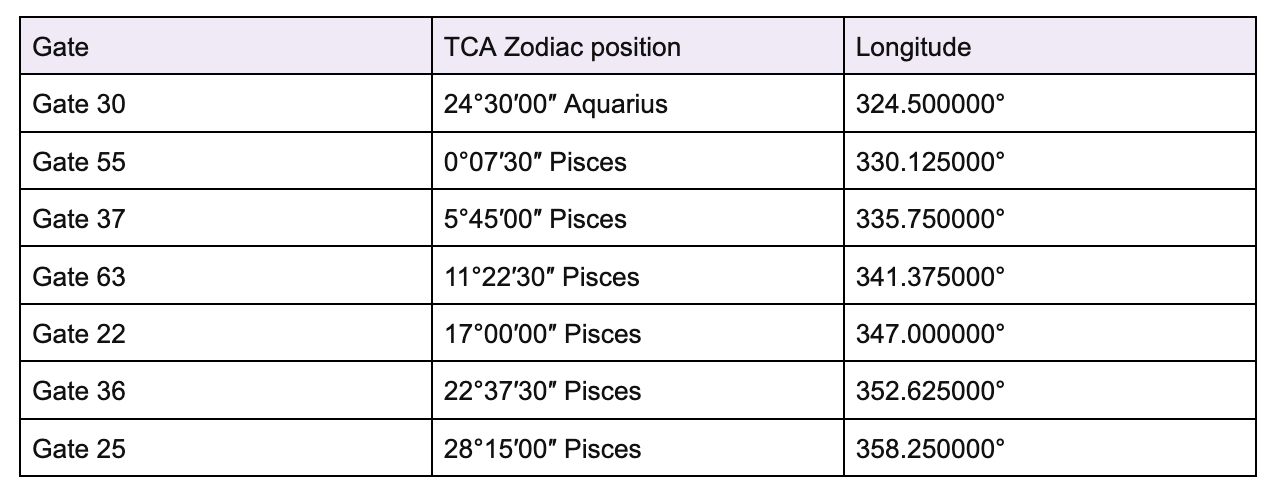Select the Gate 63 cell

pyautogui.click(x=226, y=276)
